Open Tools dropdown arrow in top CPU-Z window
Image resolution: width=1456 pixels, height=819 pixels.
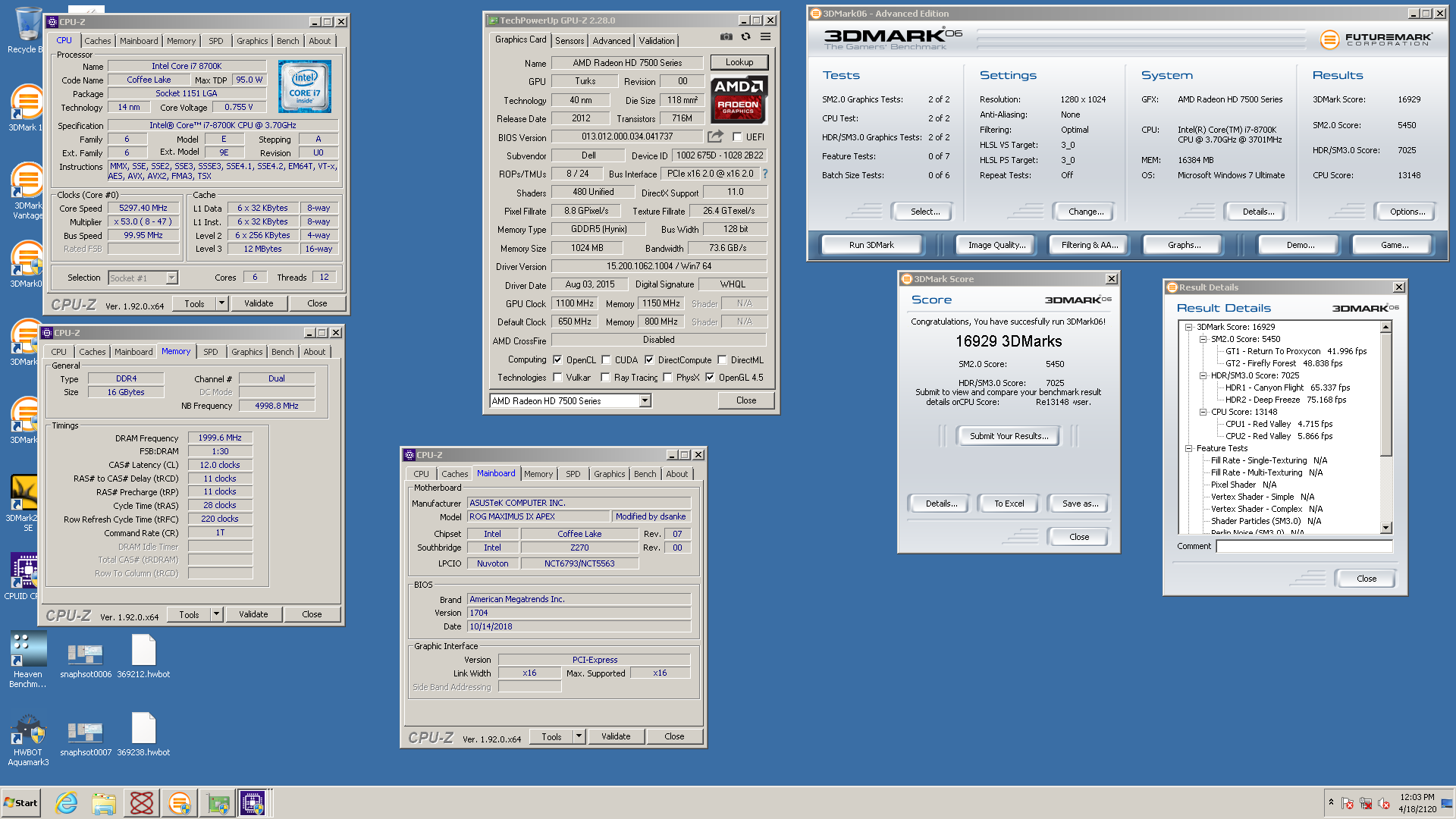point(221,303)
